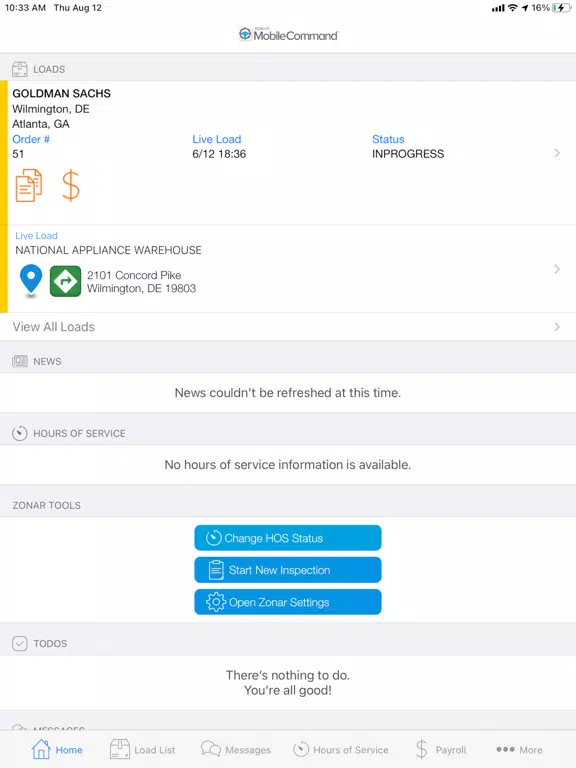
Task: Tap the Hours of Service tab clock icon
Action: pyautogui.click(x=301, y=749)
